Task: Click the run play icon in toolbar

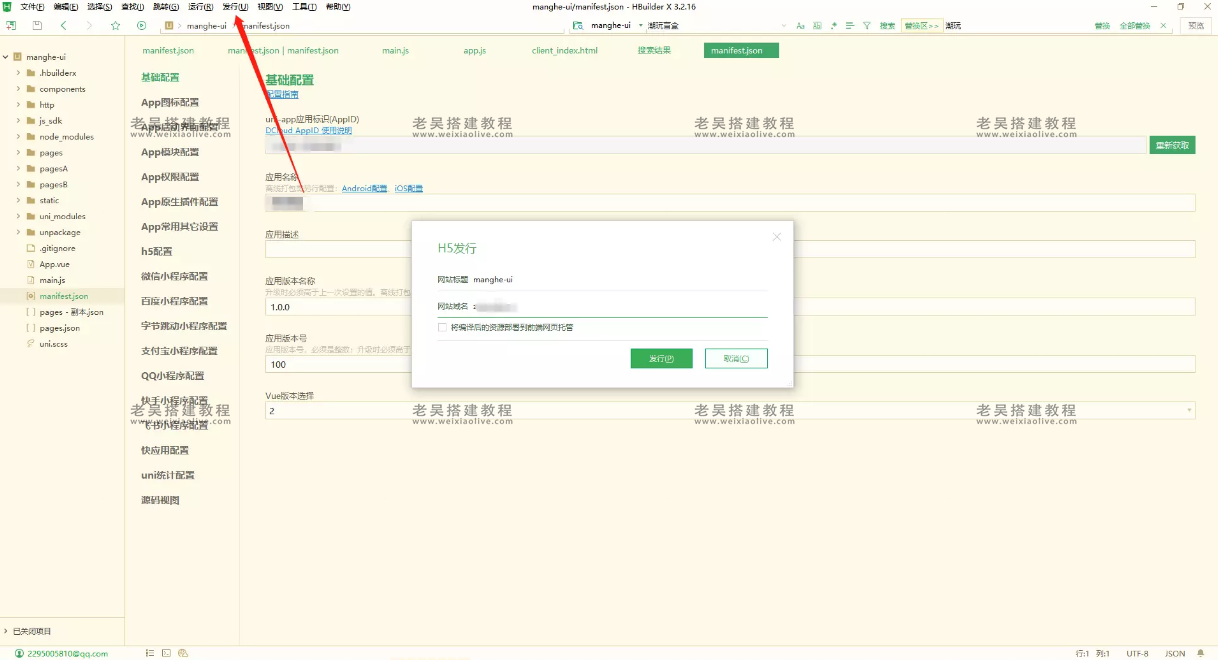Action: (141, 25)
